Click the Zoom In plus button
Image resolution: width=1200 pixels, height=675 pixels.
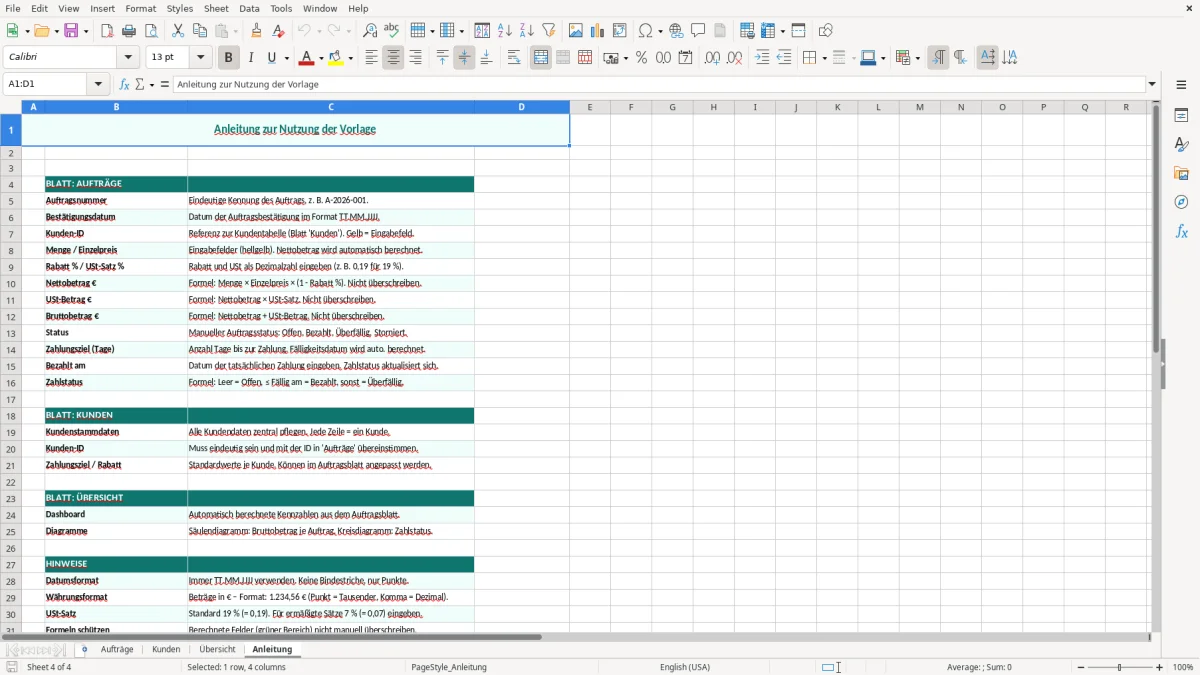tap(1160, 667)
